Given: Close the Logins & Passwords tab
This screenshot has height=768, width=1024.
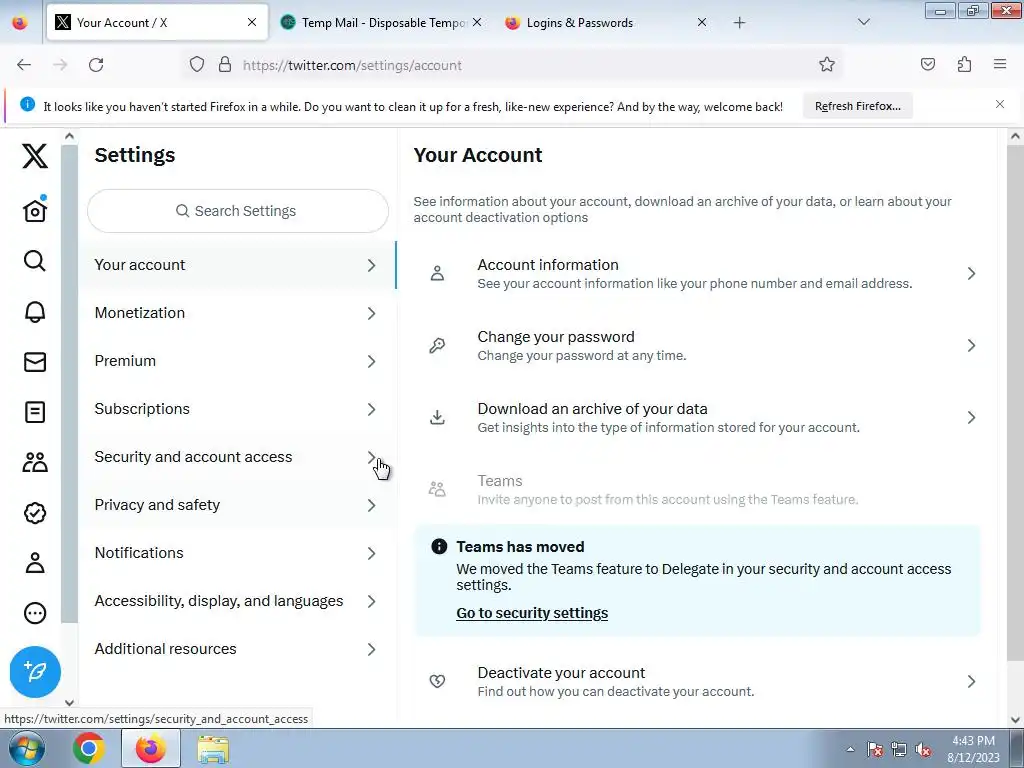Looking at the screenshot, I should point(702,22).
